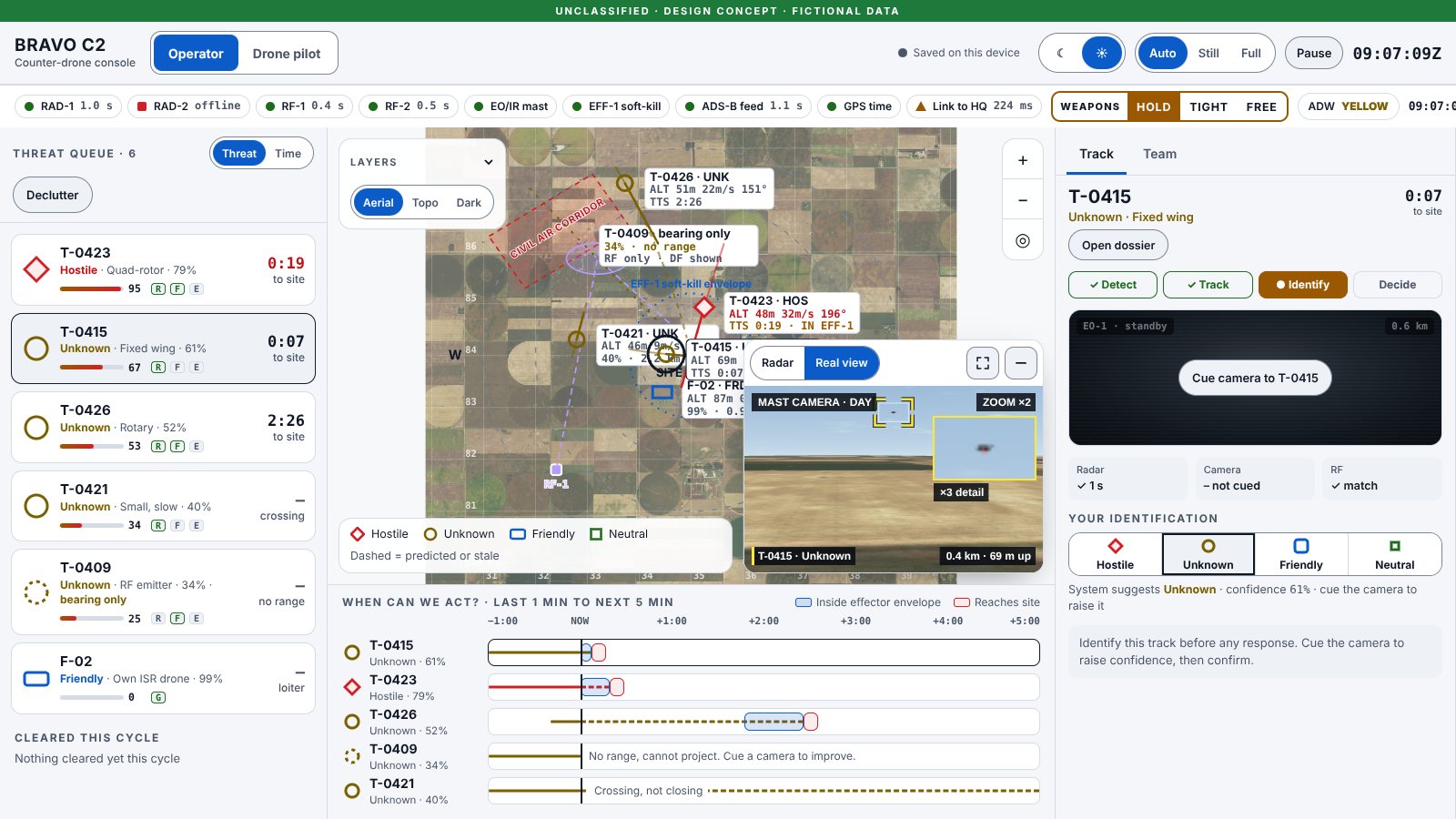Screen dimensions: 1456x819
Task: Go to the Decide step
Action: click(x=1397, y=285)
